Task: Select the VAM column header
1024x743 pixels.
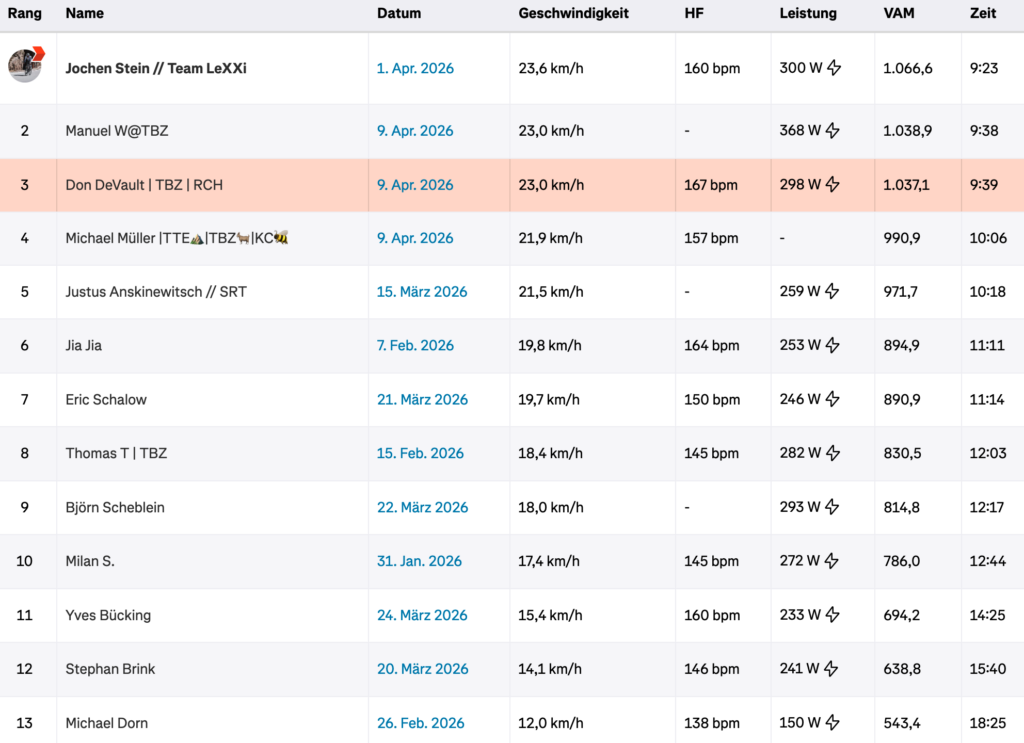Action: coord(899,14)
